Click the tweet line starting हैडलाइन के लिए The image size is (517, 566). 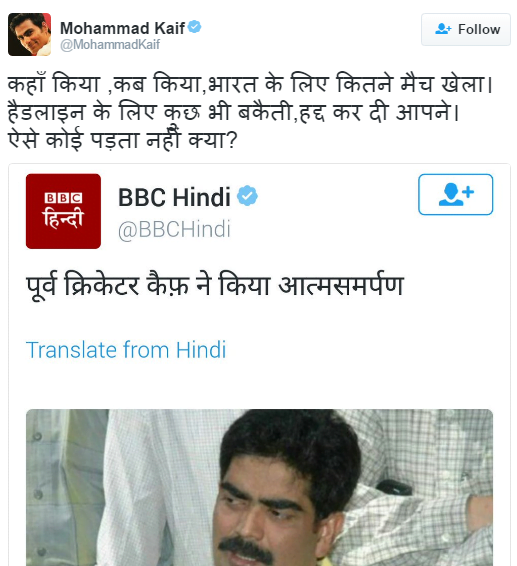tap(233, 112)
